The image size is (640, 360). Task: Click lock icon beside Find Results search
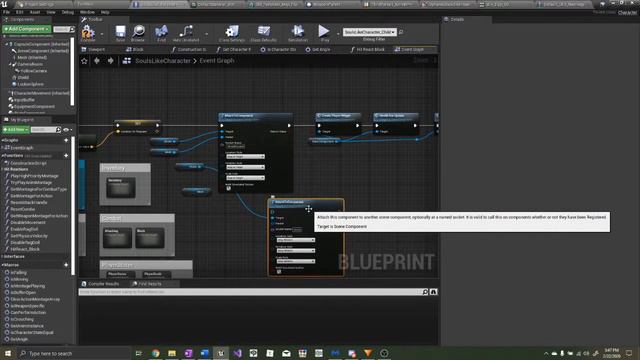pos(433,292)
